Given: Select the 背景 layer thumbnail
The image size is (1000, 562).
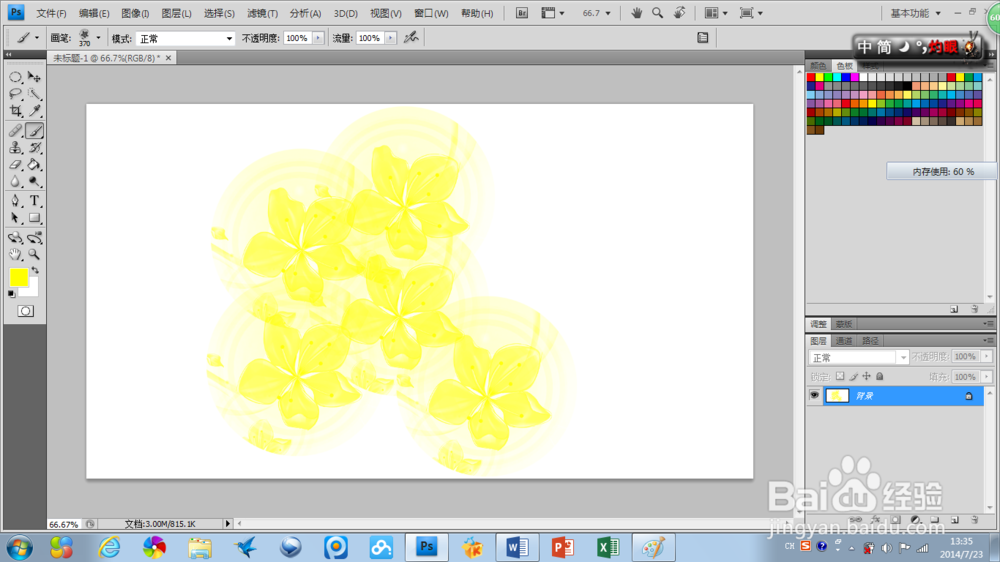Looking at the screenshot, I should click(x=837, y=396).
